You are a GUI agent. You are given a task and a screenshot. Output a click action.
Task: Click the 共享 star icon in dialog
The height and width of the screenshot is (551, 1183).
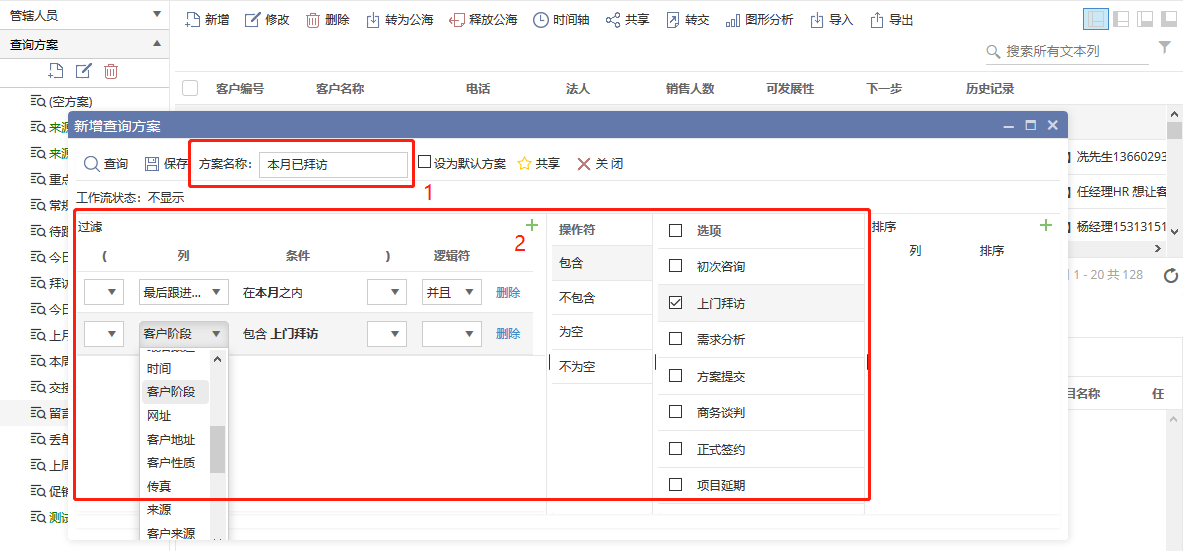pos(524,164)
